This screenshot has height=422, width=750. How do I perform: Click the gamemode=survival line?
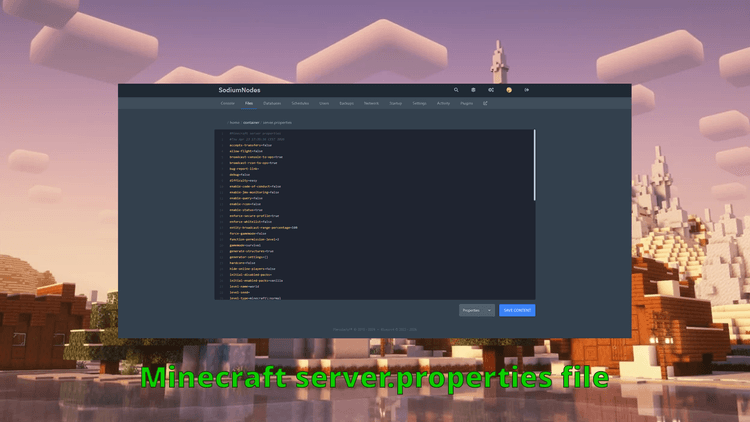(245, 245)
